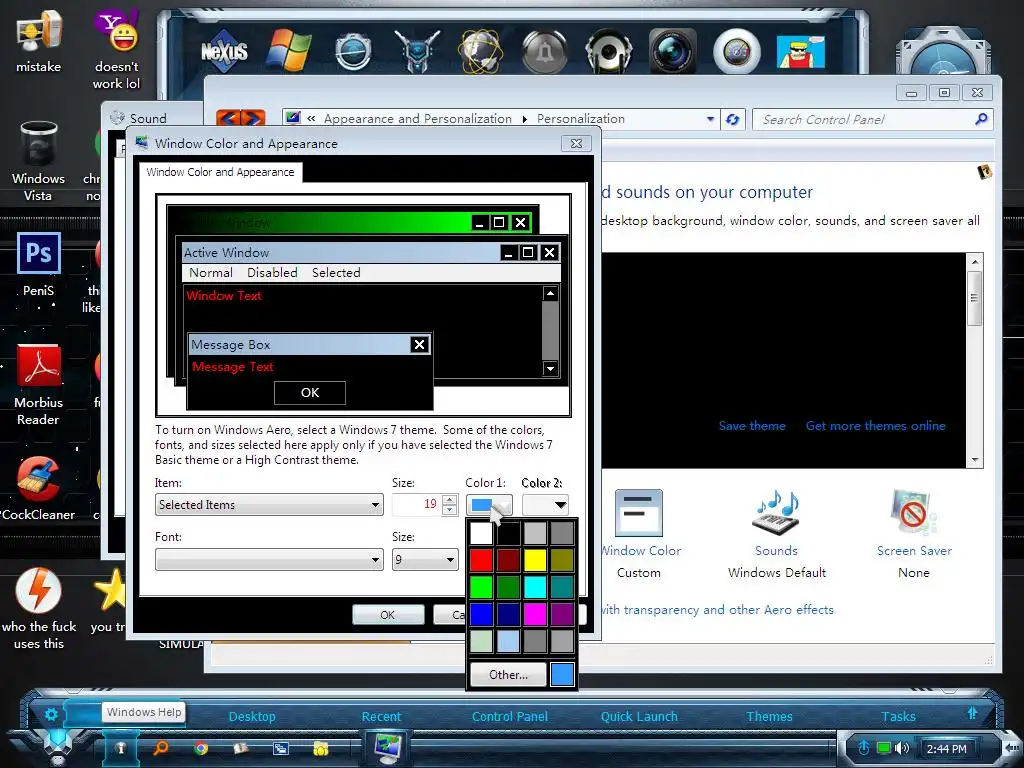Pick the magenta swatch in the color palette
Image resolution: width=1024 pixels, height=768 pixels.
tap(535, 614)
